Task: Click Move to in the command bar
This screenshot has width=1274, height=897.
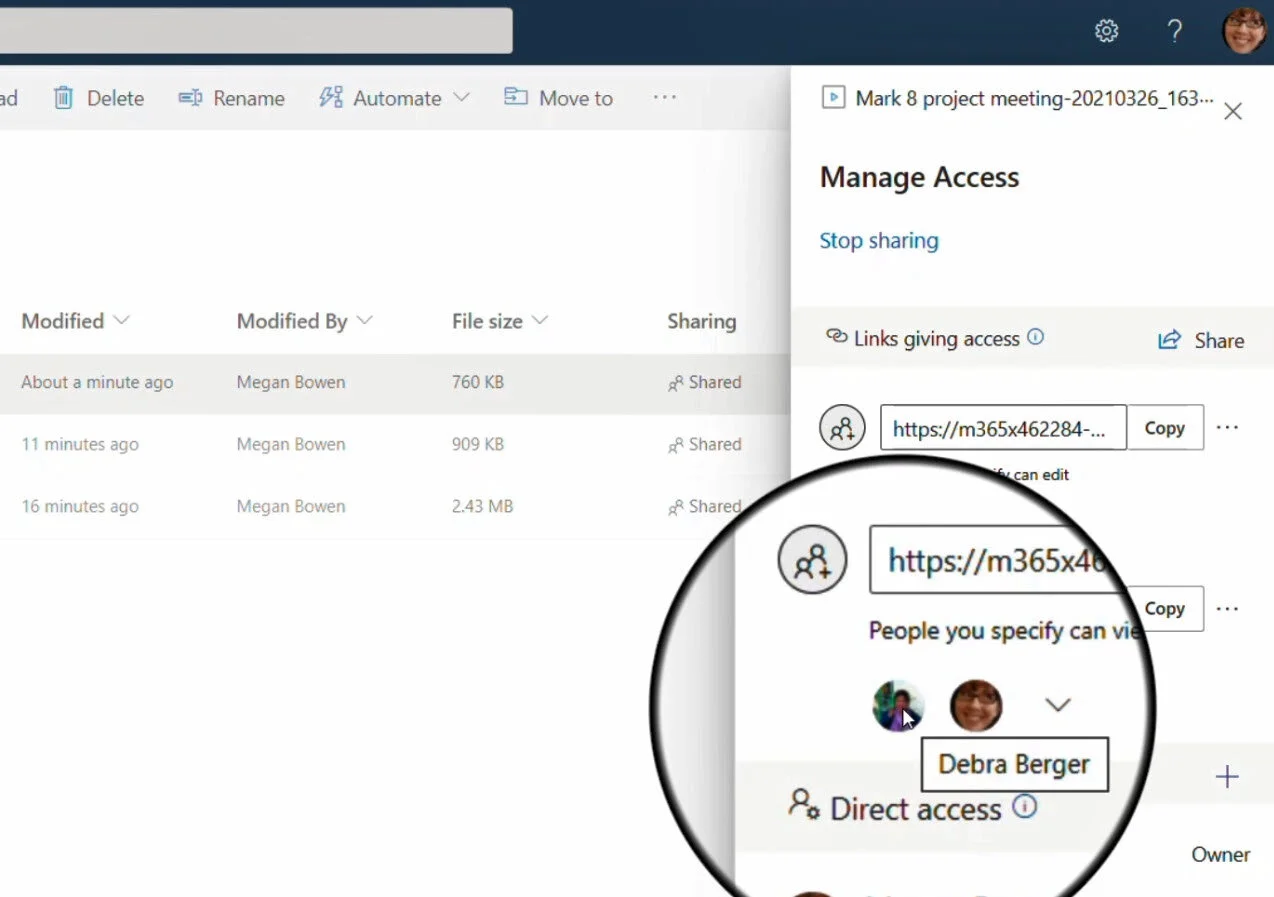Action: 558,98
